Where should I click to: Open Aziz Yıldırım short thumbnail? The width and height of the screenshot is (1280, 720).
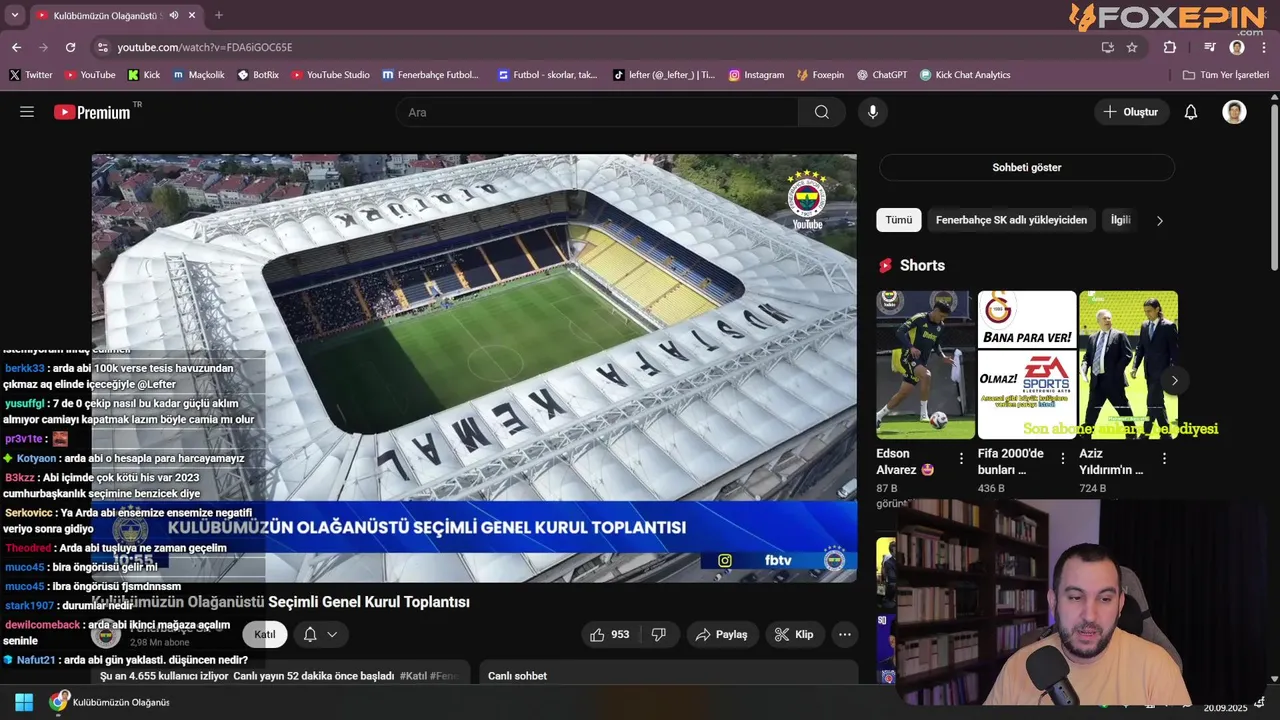(x=1128, y=365)
